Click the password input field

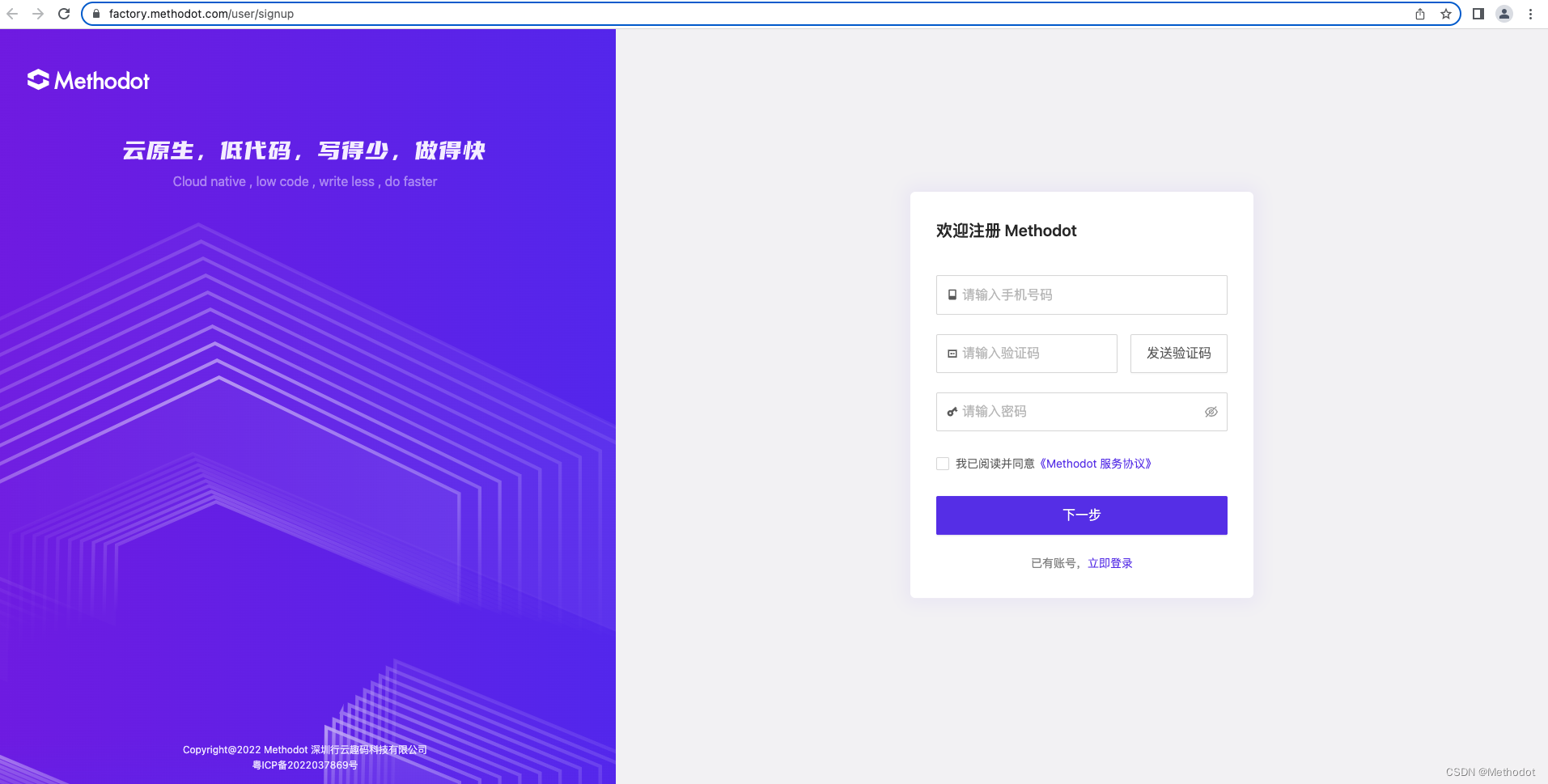1081,412
